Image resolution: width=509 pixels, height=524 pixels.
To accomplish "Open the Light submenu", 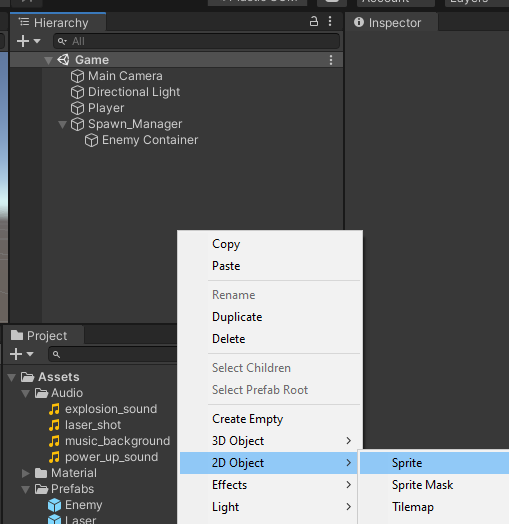I will [270, 507].
